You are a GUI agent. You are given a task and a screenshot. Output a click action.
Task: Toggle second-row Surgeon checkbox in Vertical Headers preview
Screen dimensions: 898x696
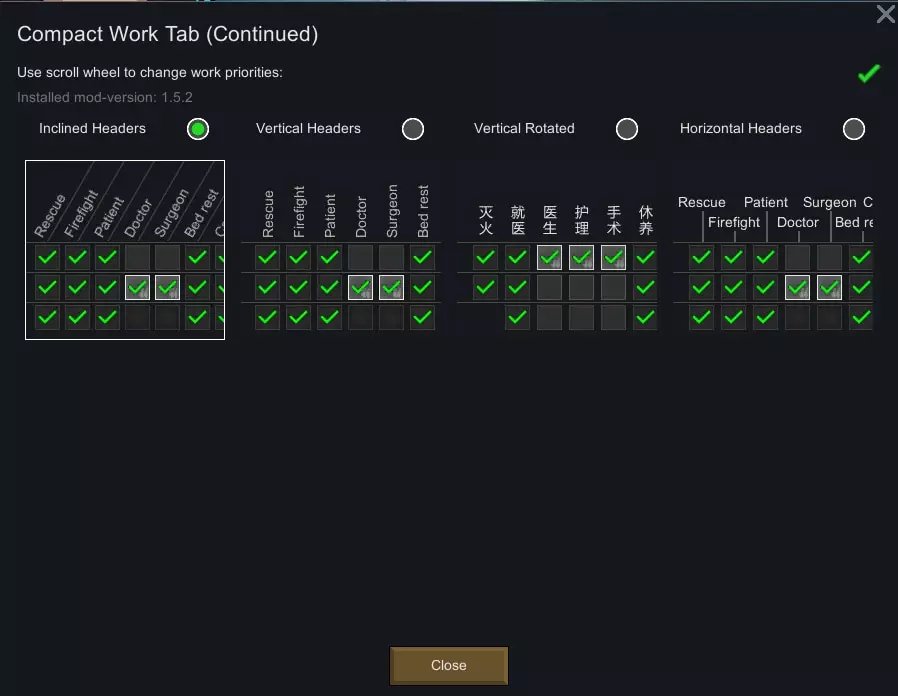[x=391, y=288]
